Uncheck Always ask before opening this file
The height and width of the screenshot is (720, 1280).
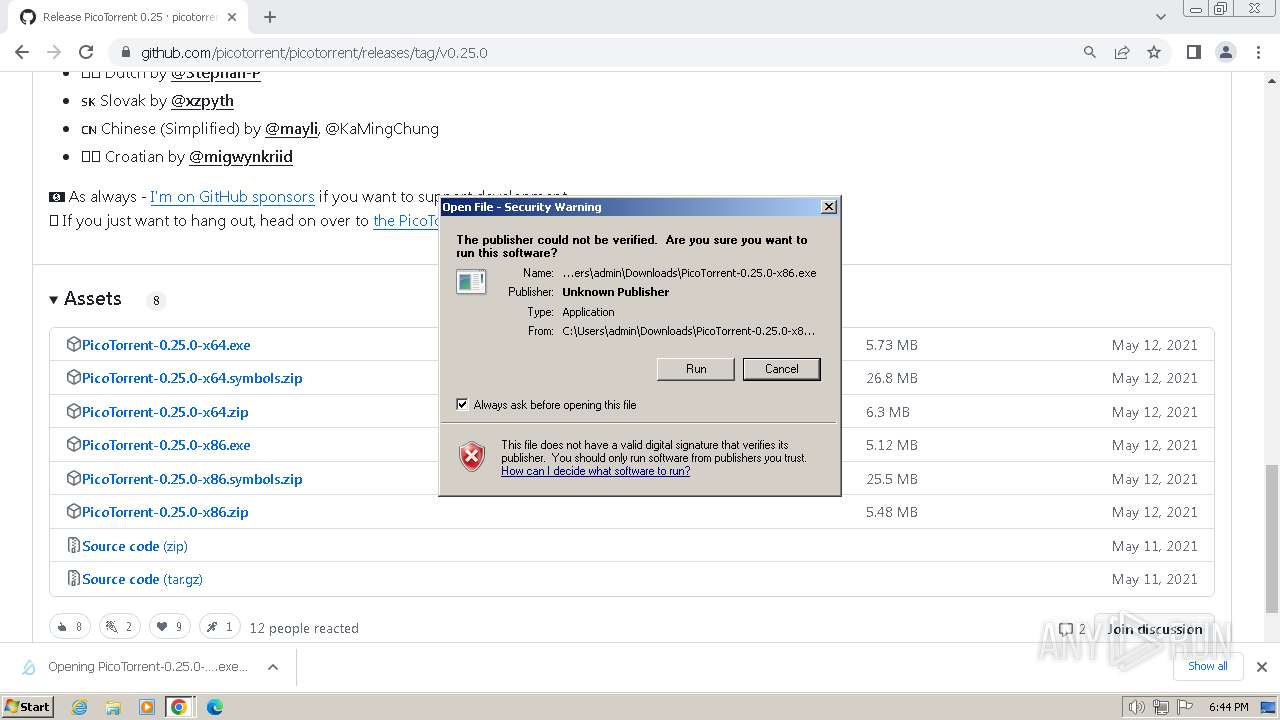(462, 405)
